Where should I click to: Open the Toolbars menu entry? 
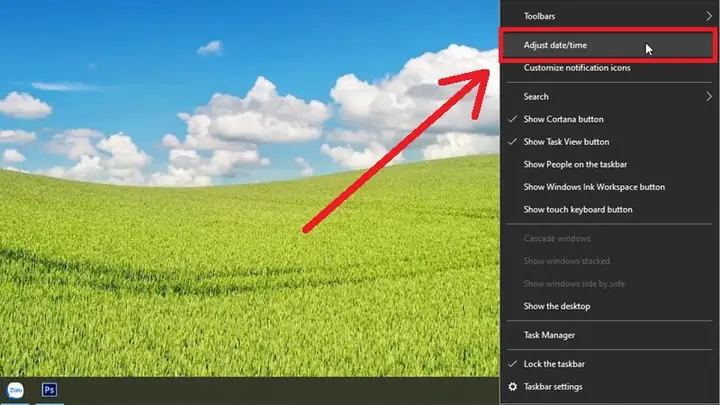(539, 16)
